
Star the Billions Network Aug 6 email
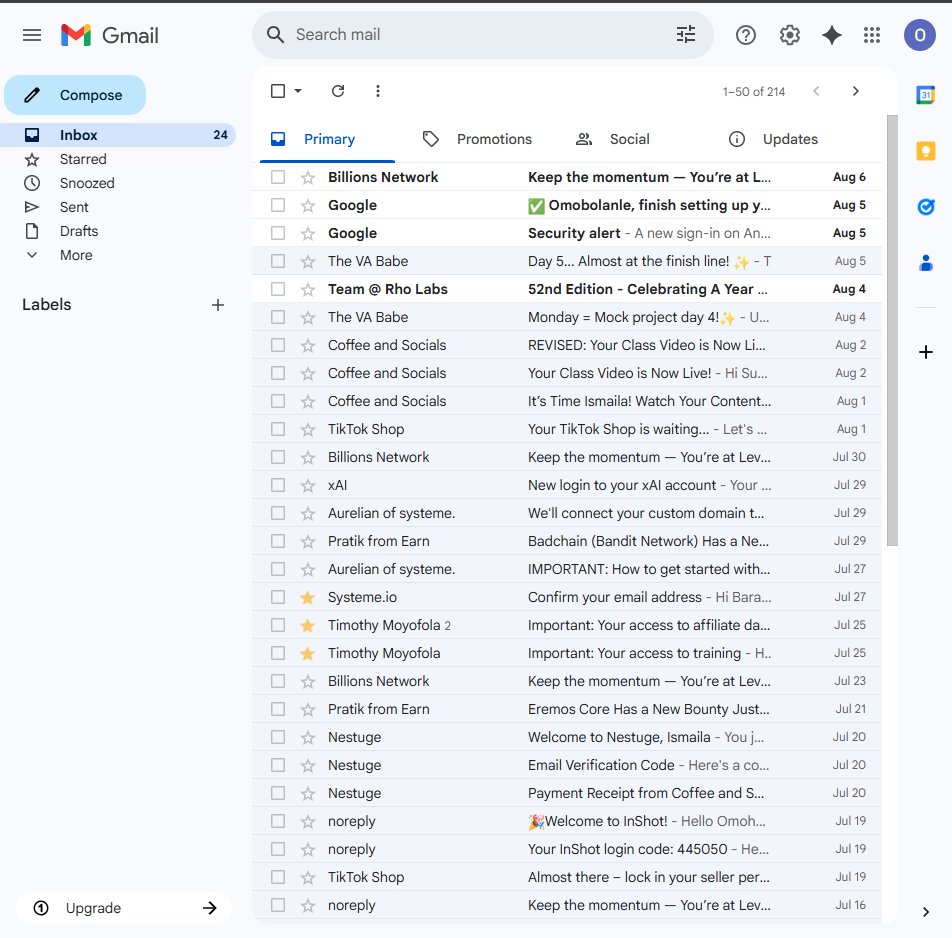308,177
